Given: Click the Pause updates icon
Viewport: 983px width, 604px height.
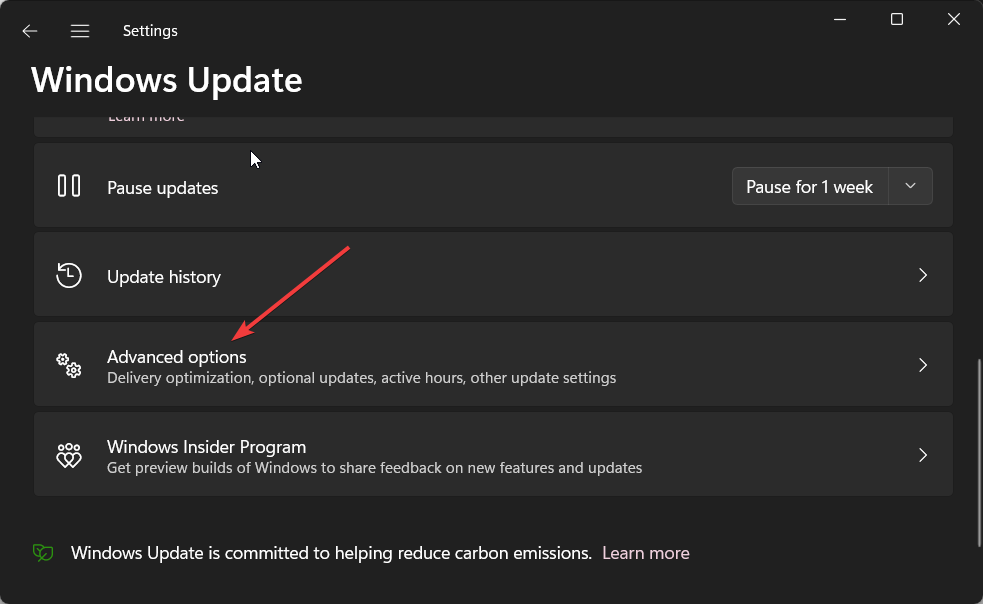Looking at the screenshot, I should pyautogui.click(x=69, y=186).
